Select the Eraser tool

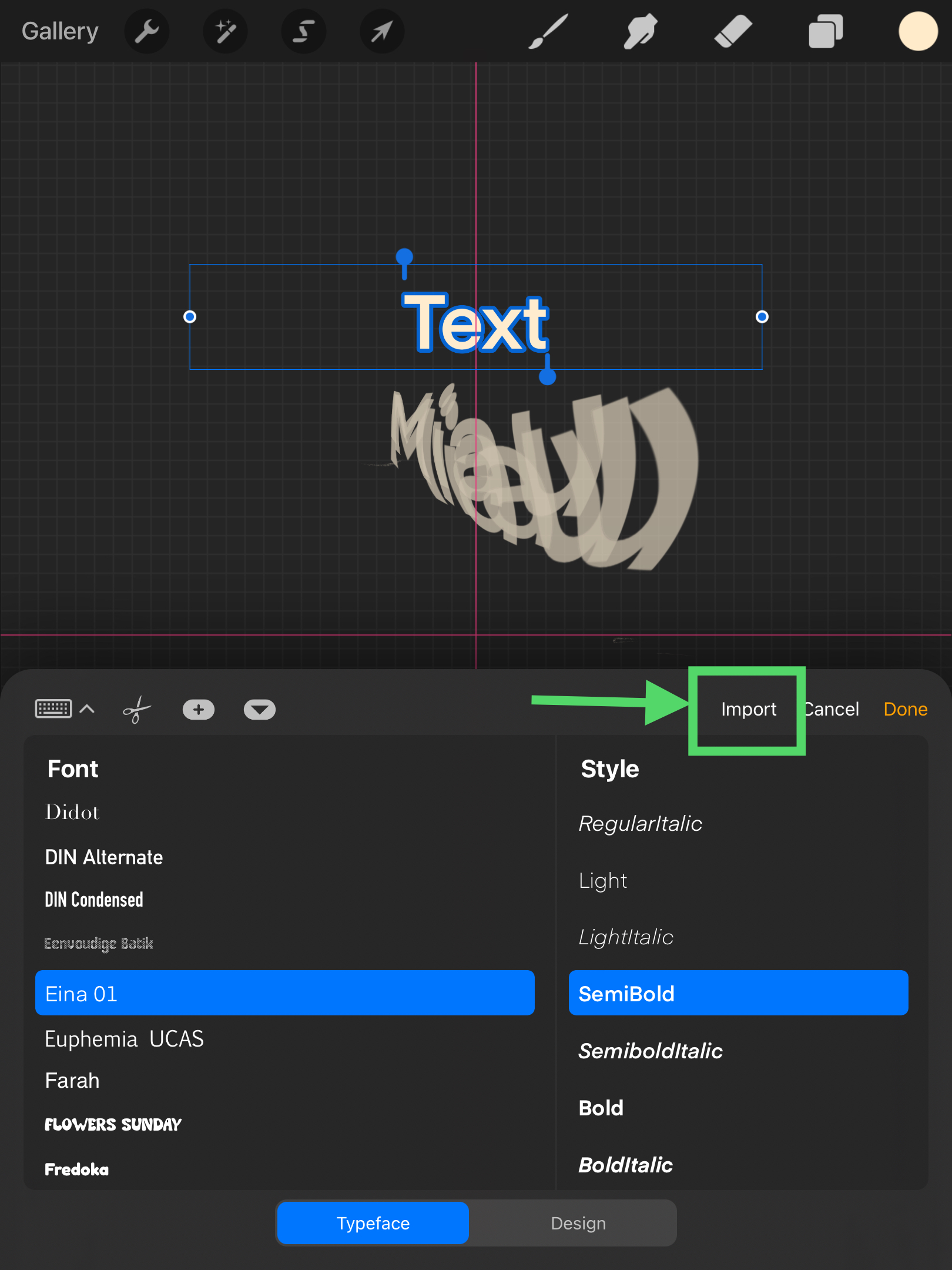733,32
